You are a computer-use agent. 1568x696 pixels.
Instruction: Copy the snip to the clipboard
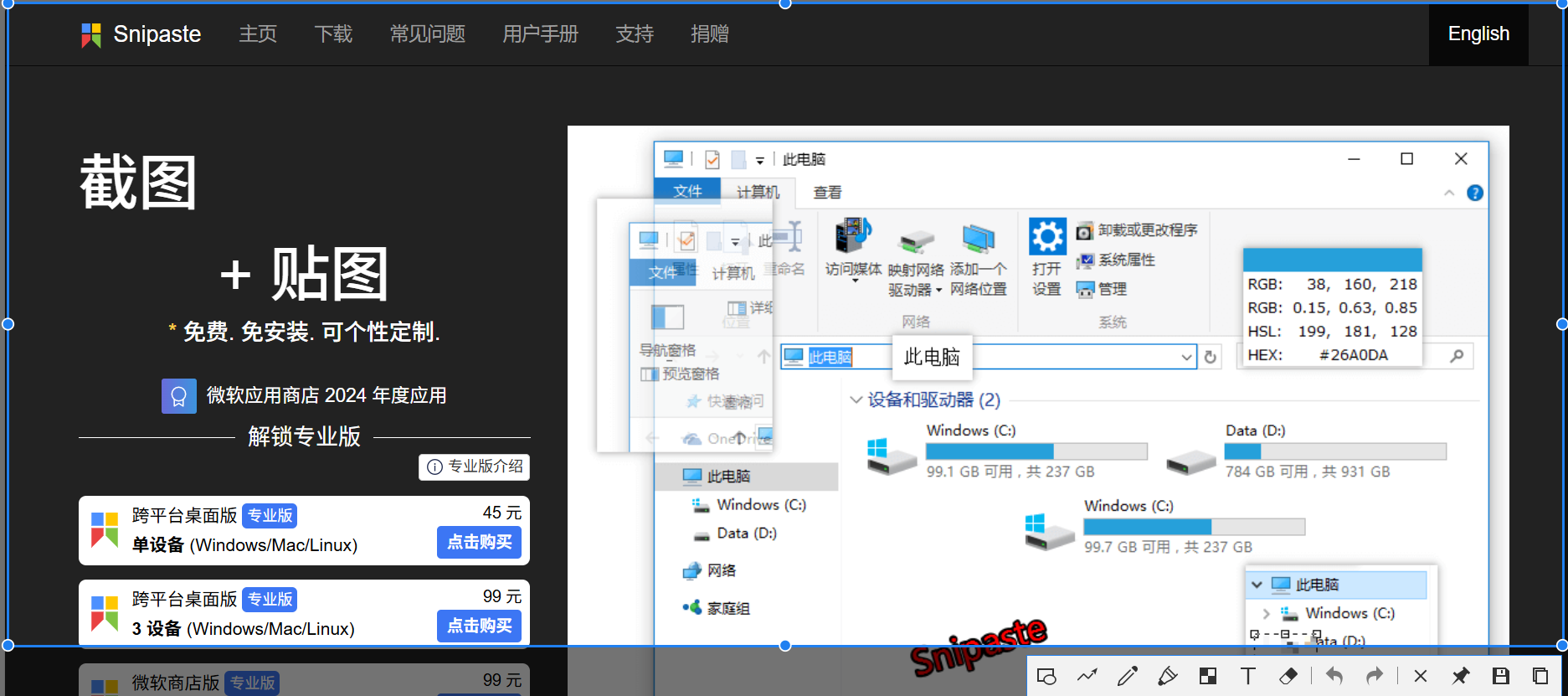pos(1540,676)
